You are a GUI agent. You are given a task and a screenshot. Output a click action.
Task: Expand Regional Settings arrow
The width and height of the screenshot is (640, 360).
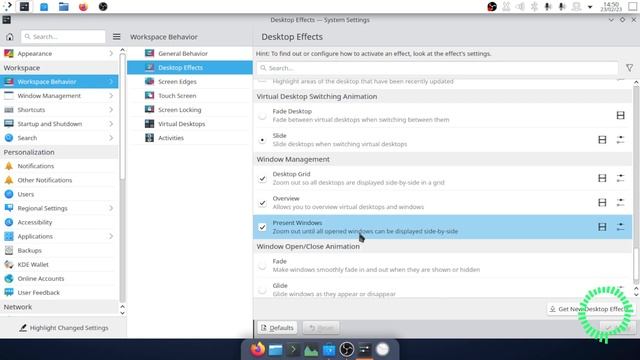(x=111, y=208)
